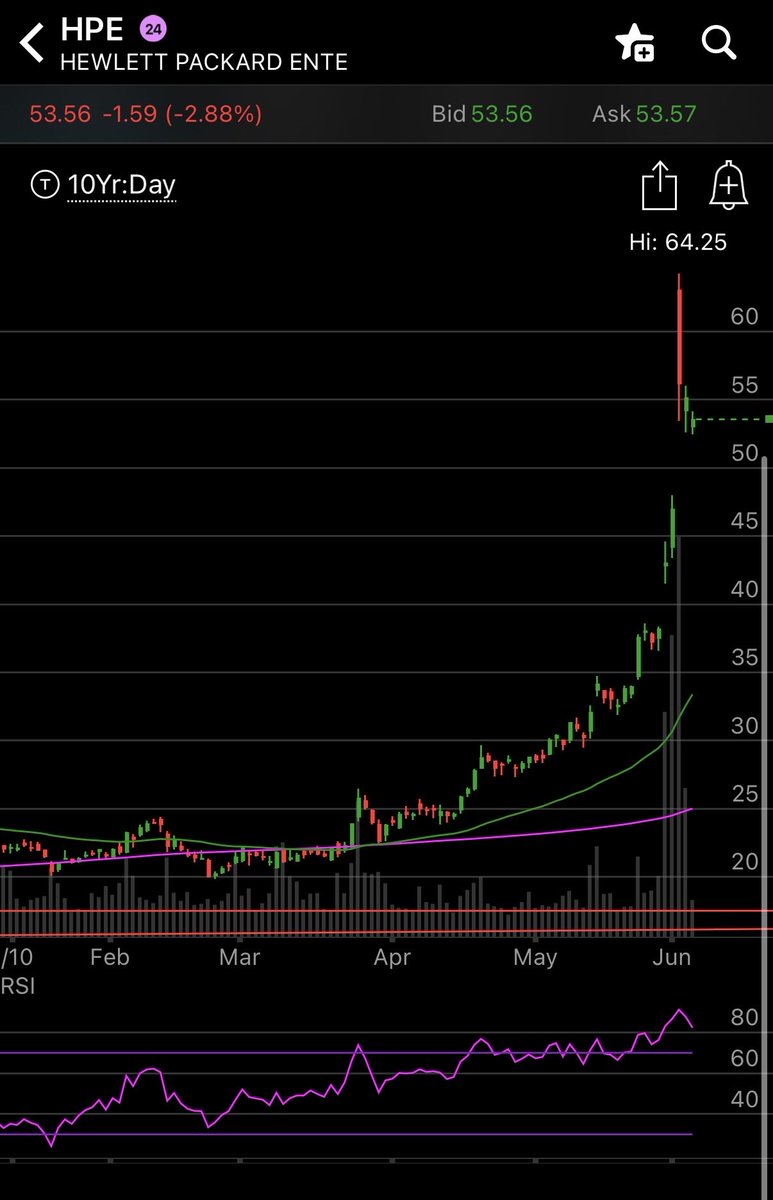Viewport: 773px width, 1200px height.
Task: Tap the 50 price axis label
Action: click(744, 453)
